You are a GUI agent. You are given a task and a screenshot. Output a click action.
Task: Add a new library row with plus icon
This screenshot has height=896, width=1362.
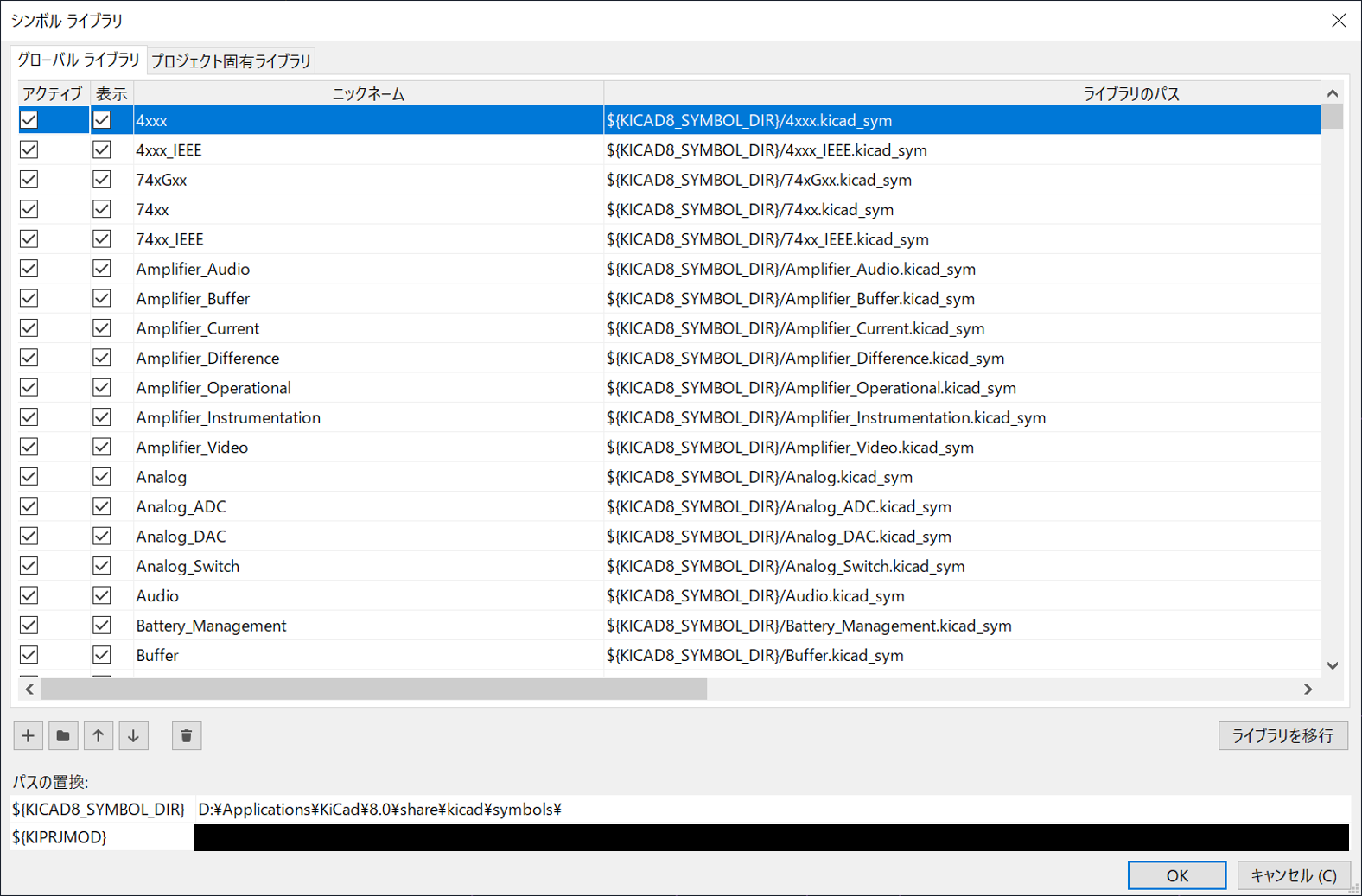[29, 735]
